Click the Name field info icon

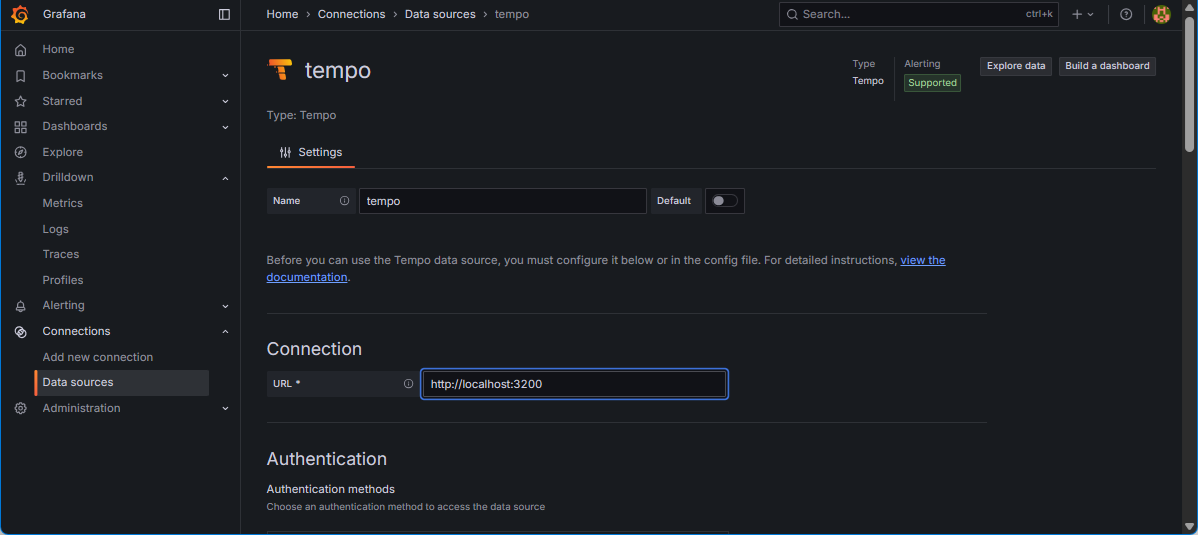(344, 201)
